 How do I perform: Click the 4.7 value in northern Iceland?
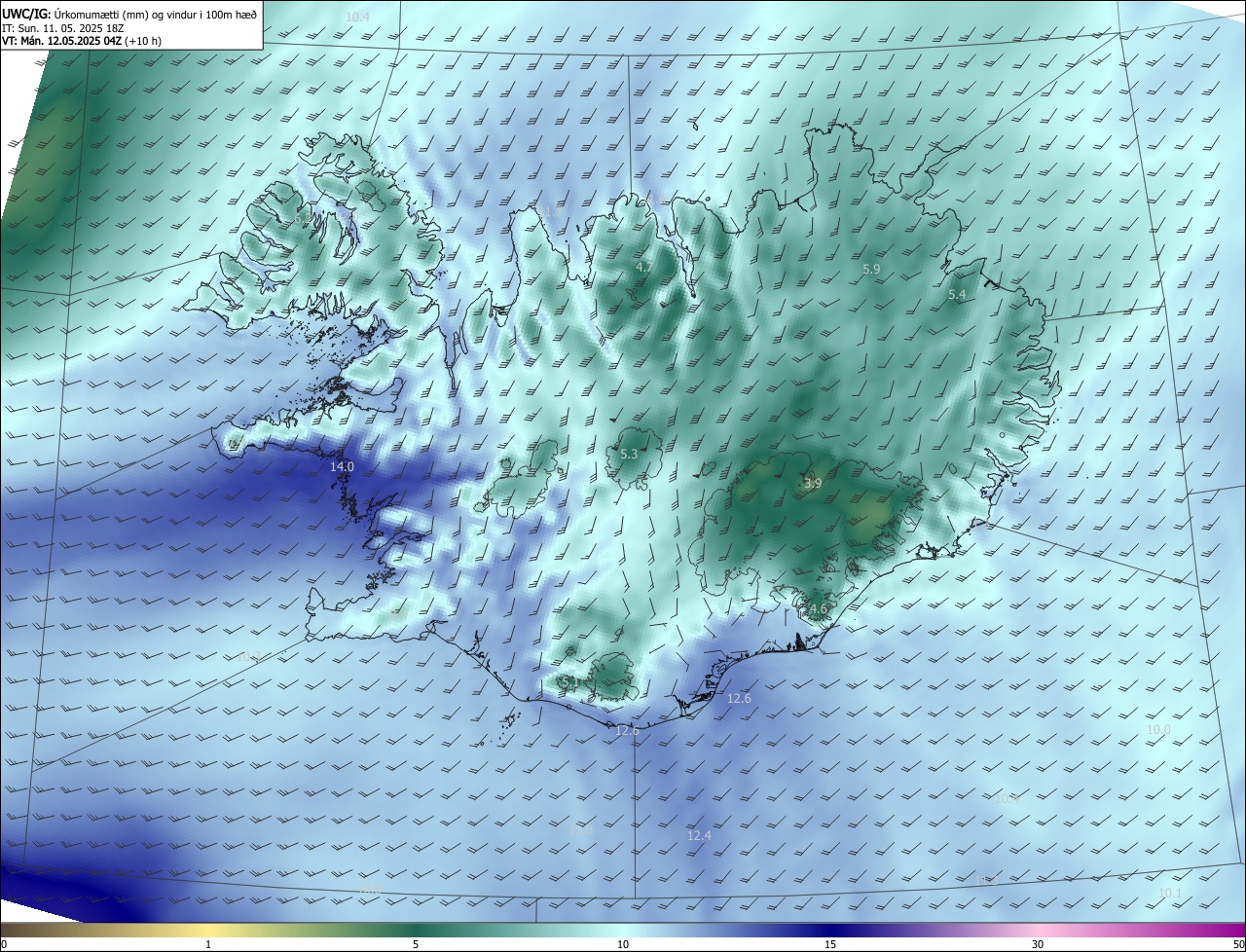pos(644,268)
